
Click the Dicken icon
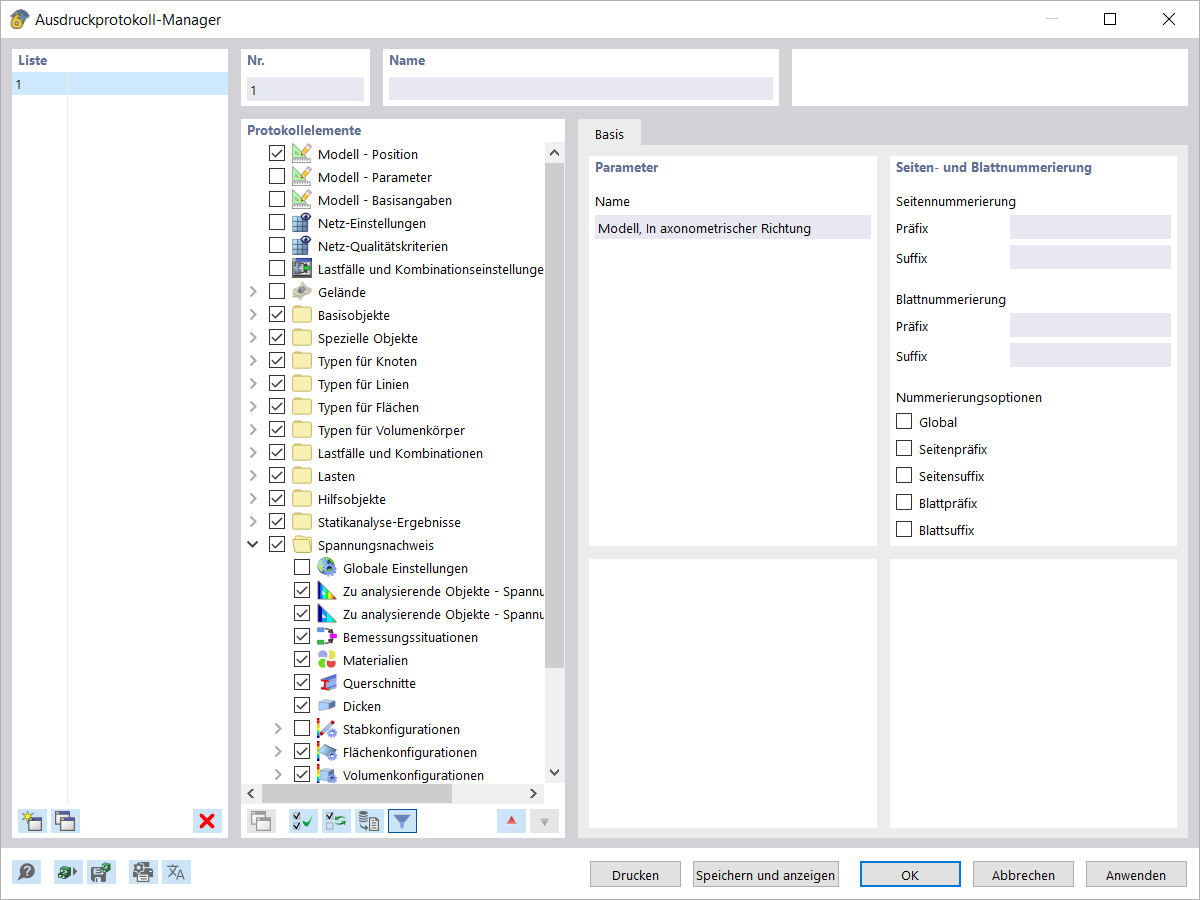tap(327, 706)
